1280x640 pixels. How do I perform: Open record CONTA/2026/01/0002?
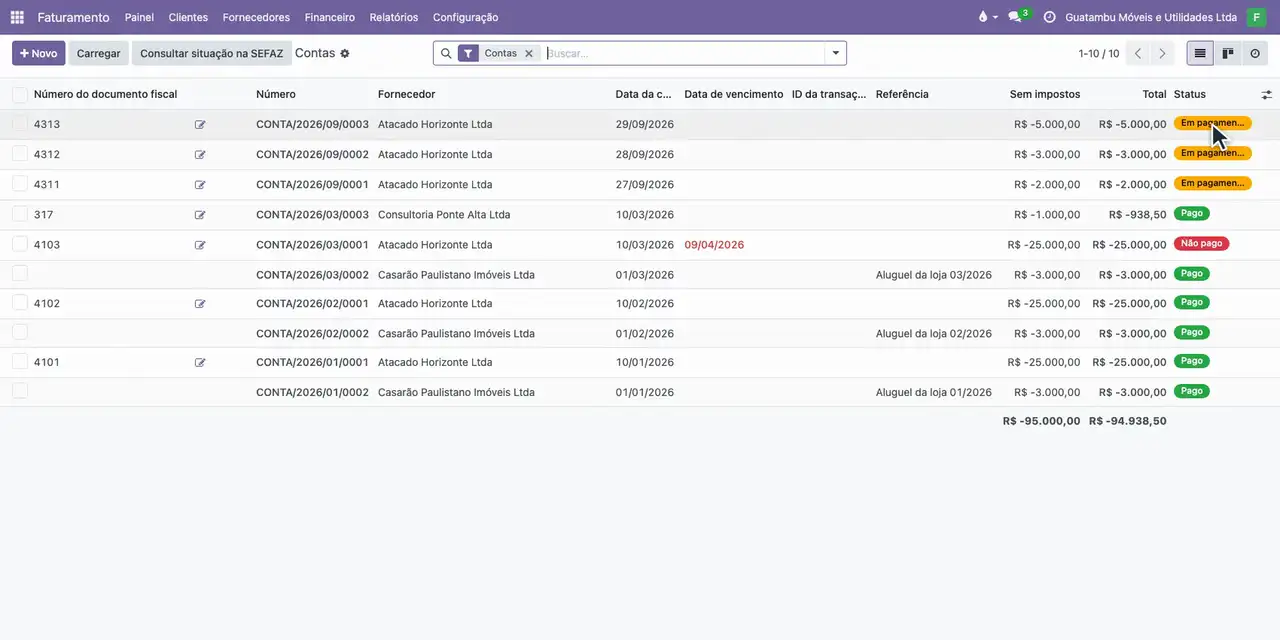[312, 392]
